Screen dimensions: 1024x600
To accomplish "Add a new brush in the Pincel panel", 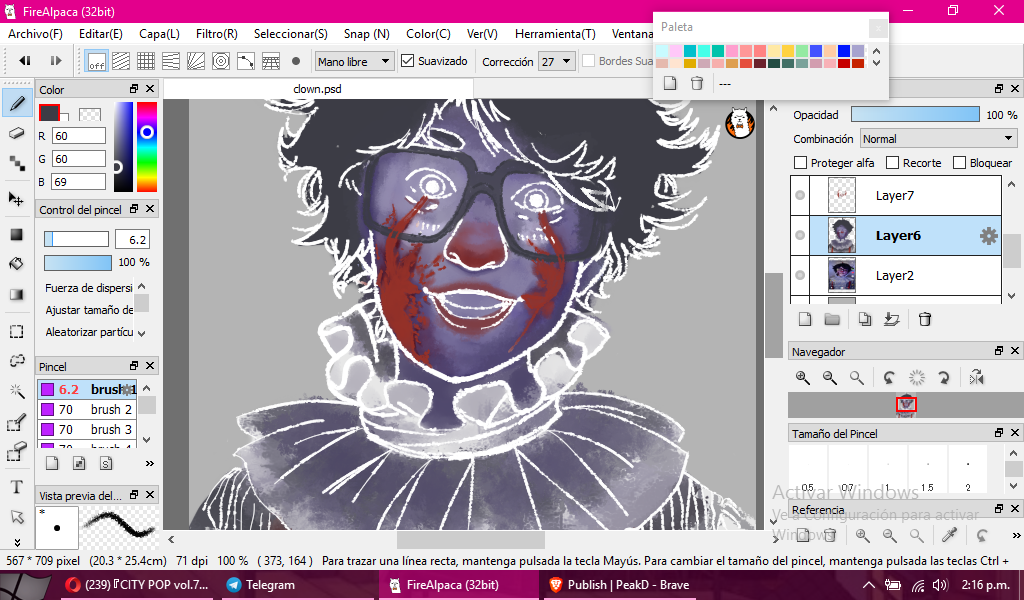I will (52, 464).
